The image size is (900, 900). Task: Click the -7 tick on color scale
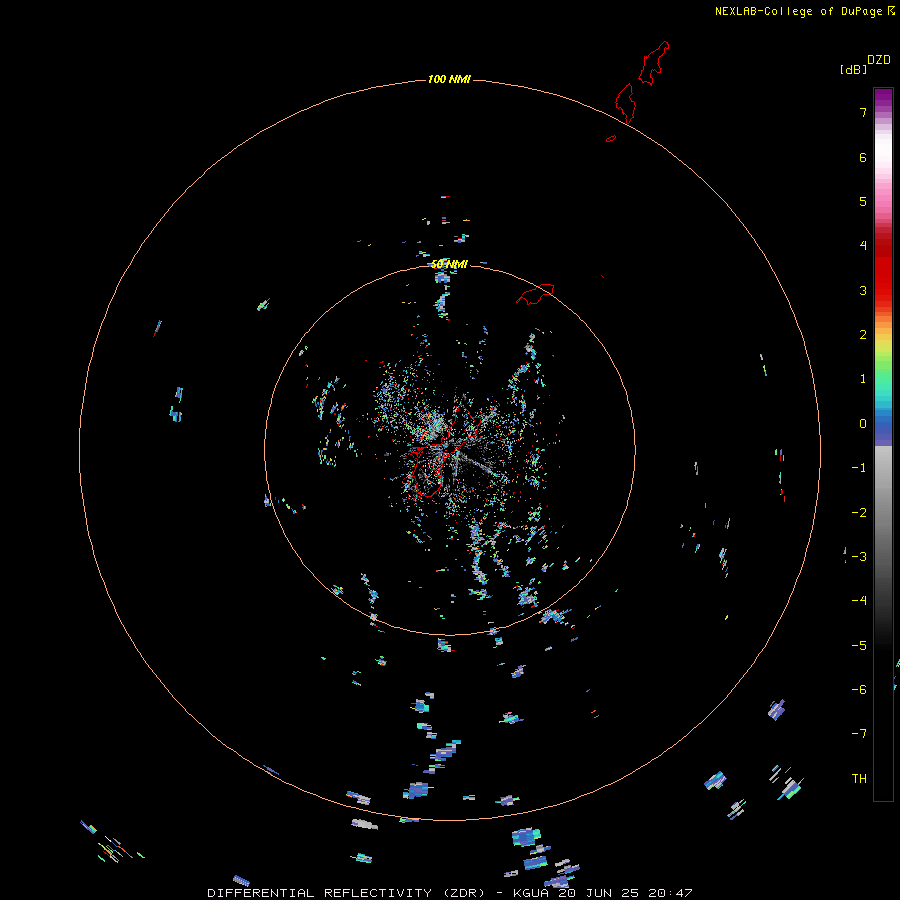tap(859, 734)
